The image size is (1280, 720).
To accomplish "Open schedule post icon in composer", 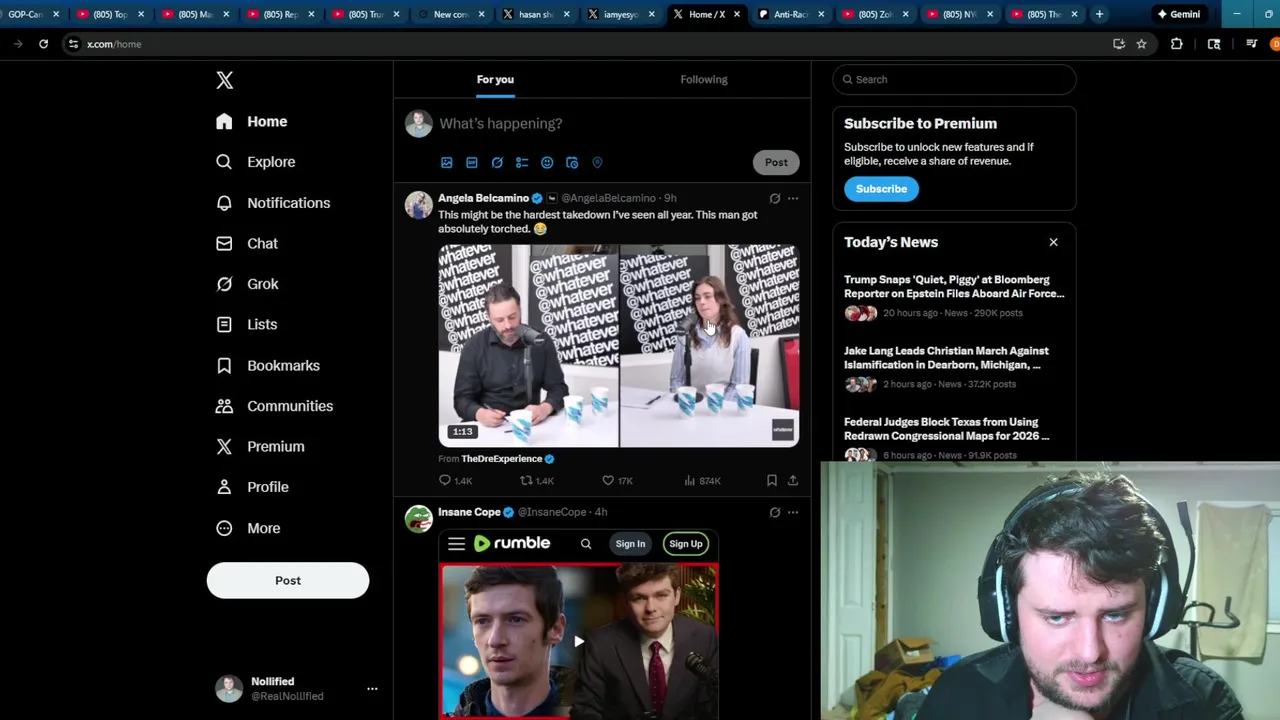I will click(572, 162).
